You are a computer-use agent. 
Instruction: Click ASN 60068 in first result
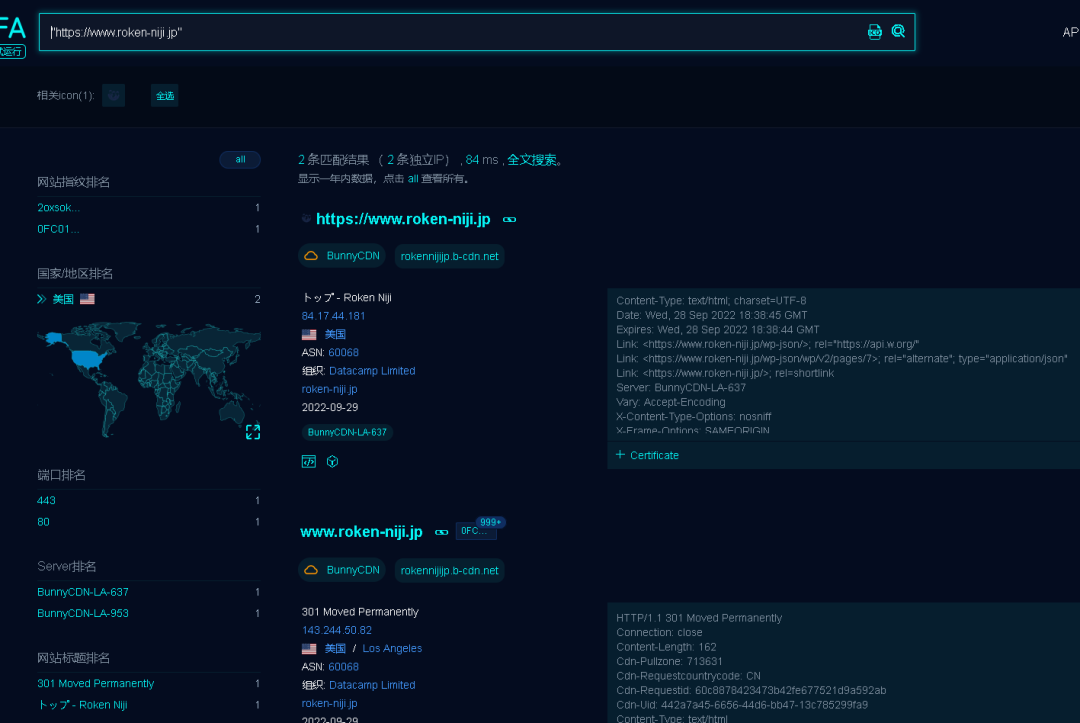[344, 353]
